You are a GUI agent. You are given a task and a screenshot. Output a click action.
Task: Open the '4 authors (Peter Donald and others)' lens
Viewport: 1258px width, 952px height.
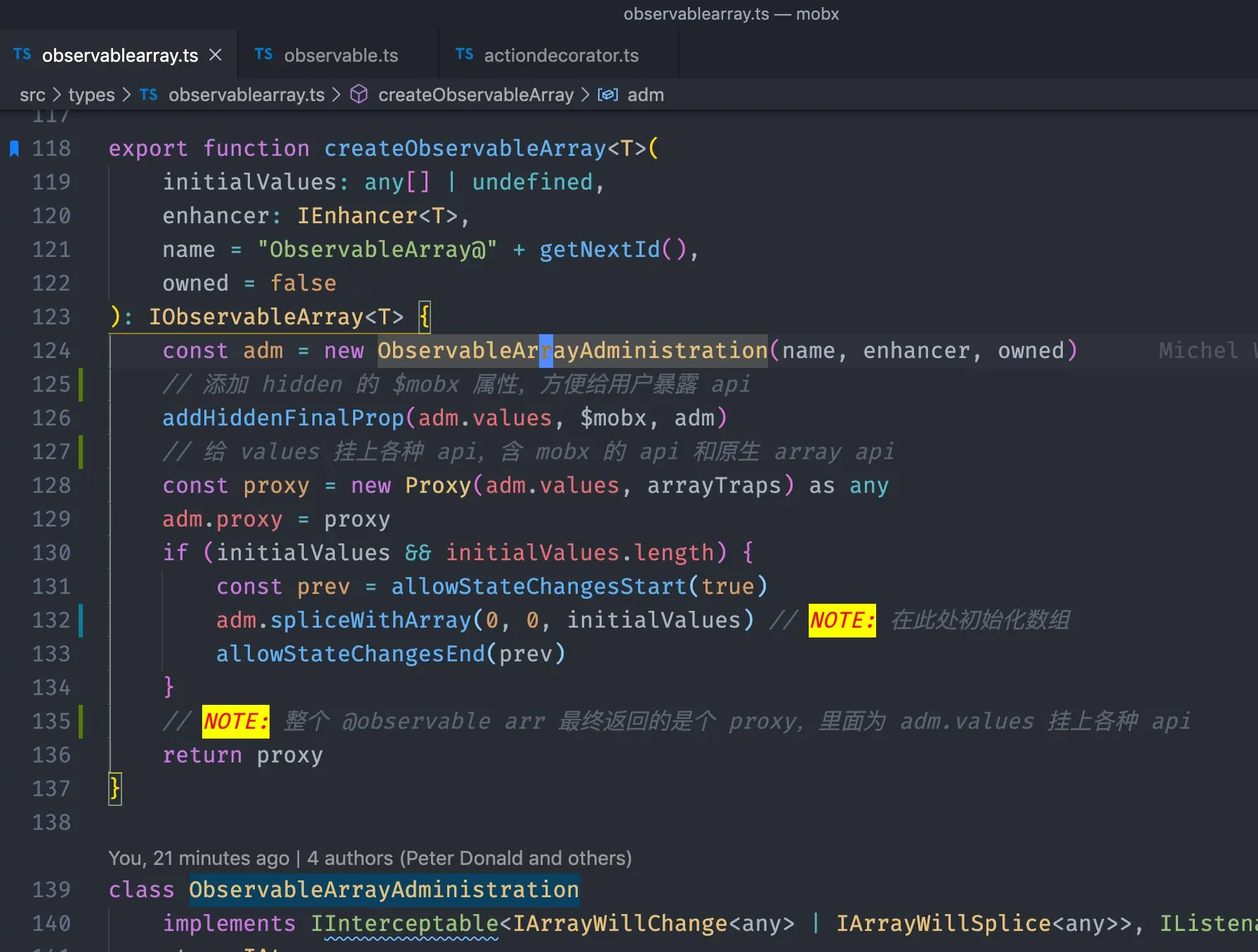point(470,858)
